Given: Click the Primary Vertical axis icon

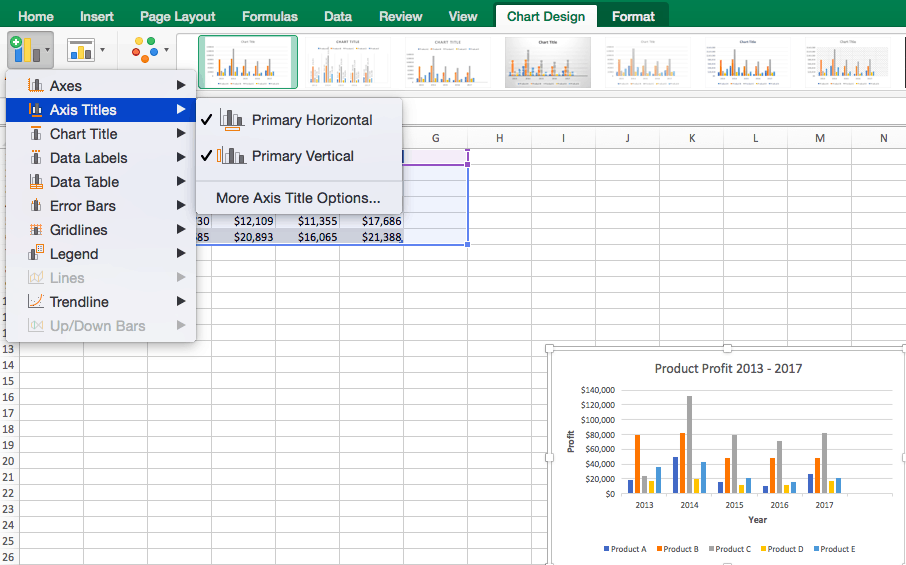Looking at the screenshot, I should click(232, 156).
